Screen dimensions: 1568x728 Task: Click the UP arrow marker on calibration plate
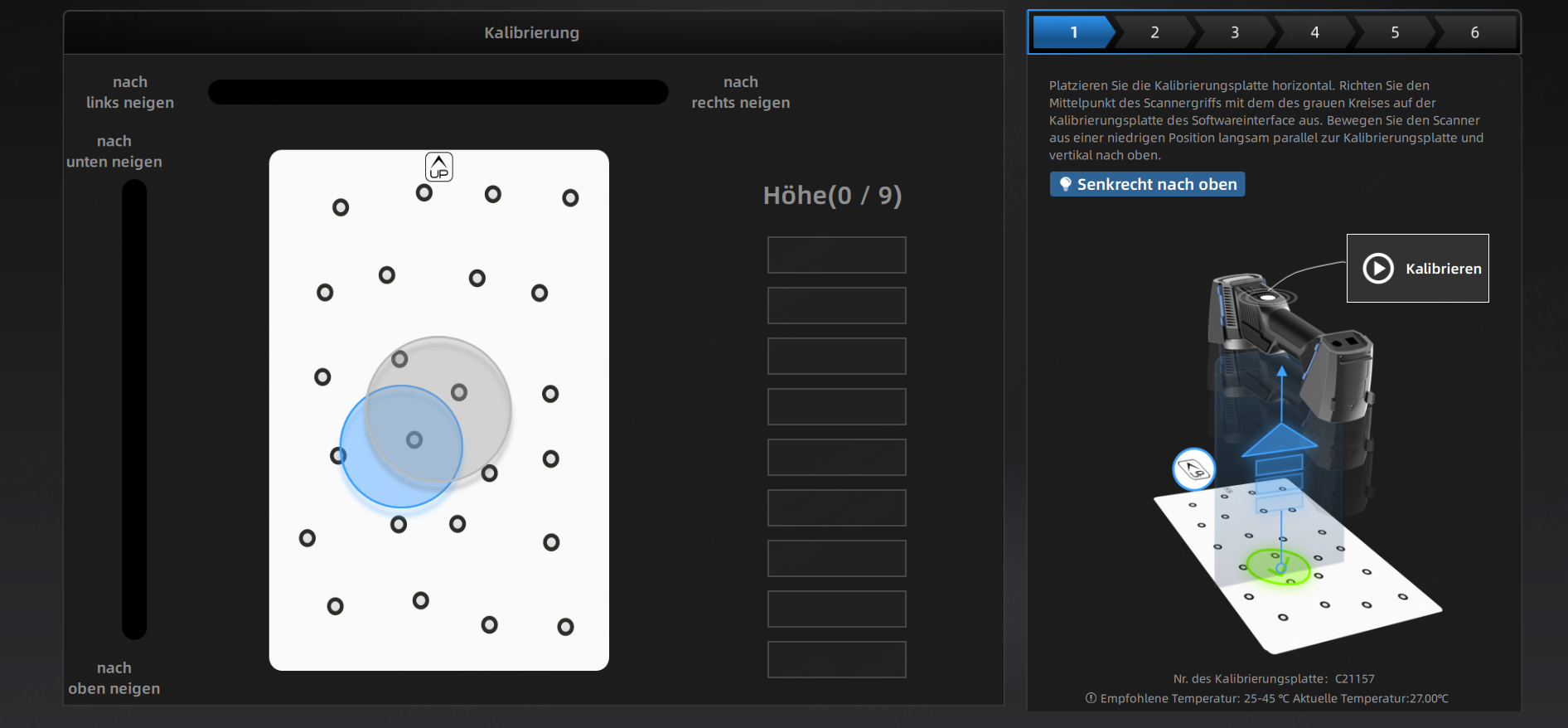tap(439, 167)
